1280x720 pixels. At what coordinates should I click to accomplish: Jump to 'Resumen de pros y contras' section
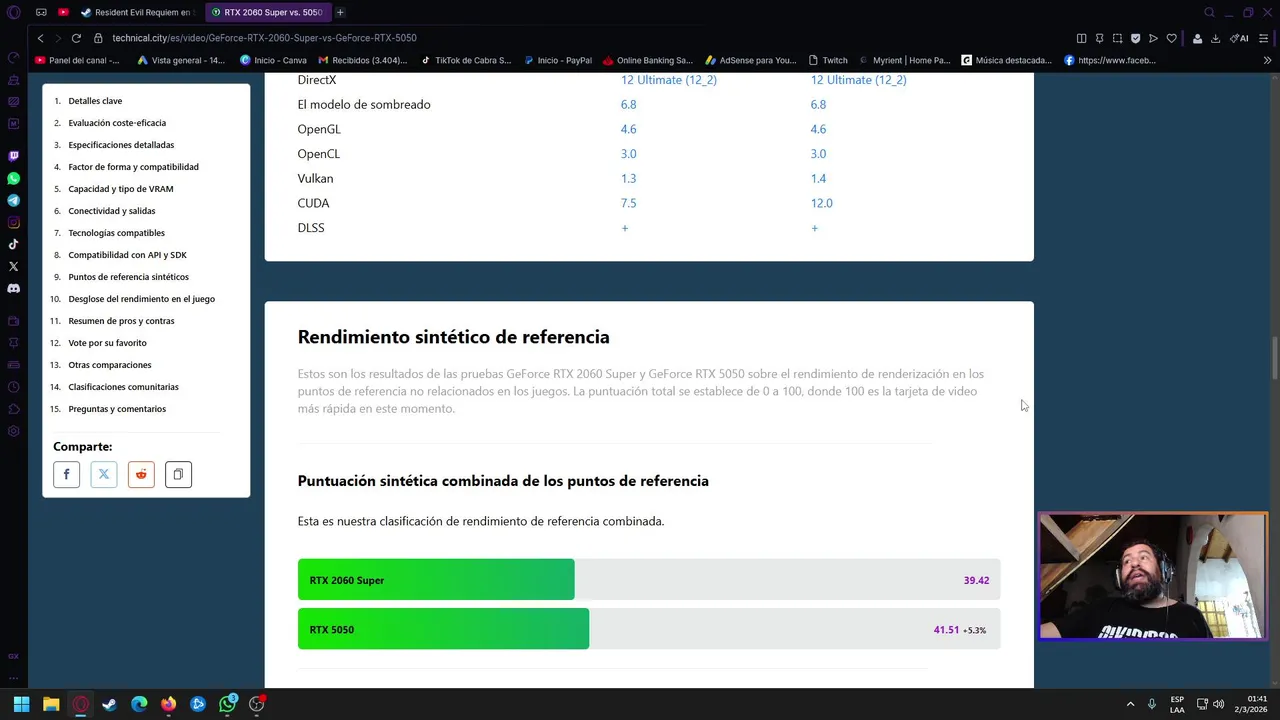coord(121,321)
